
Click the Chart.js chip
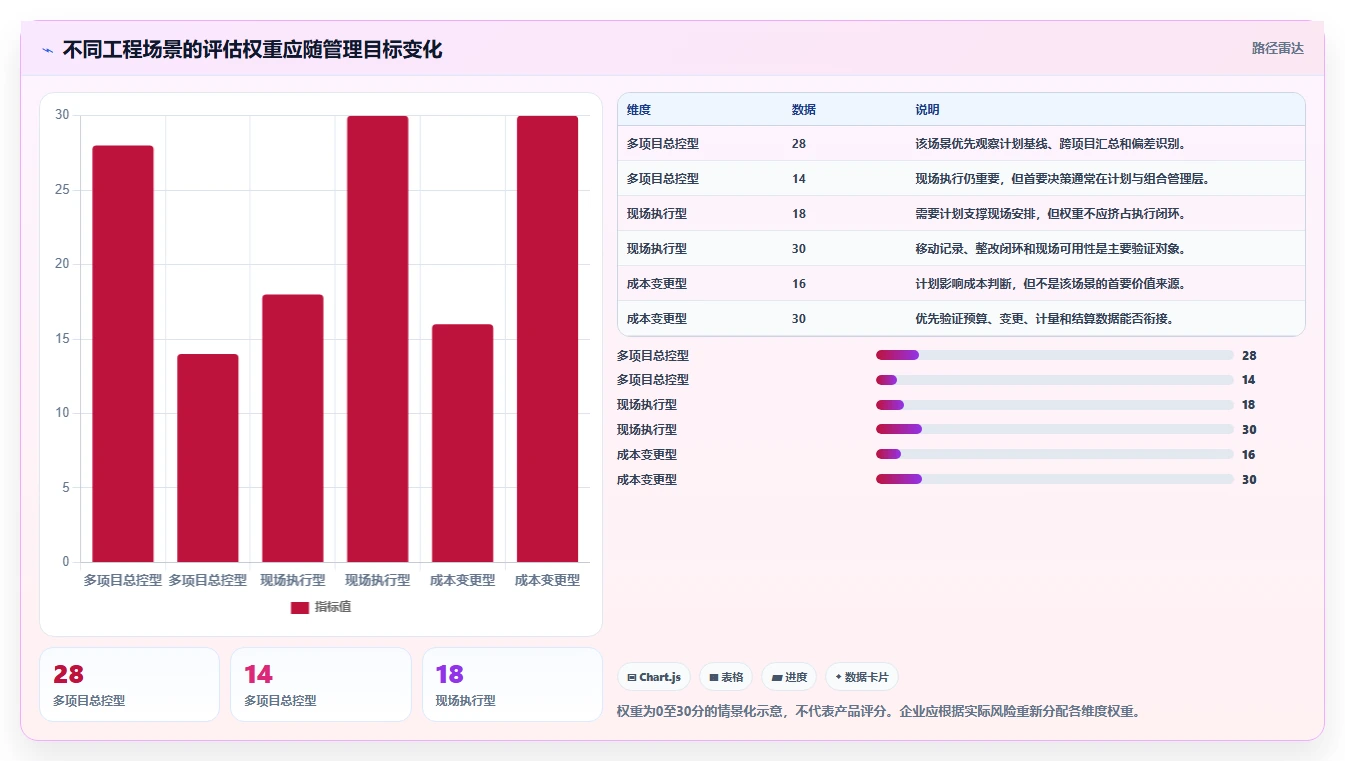654,677
